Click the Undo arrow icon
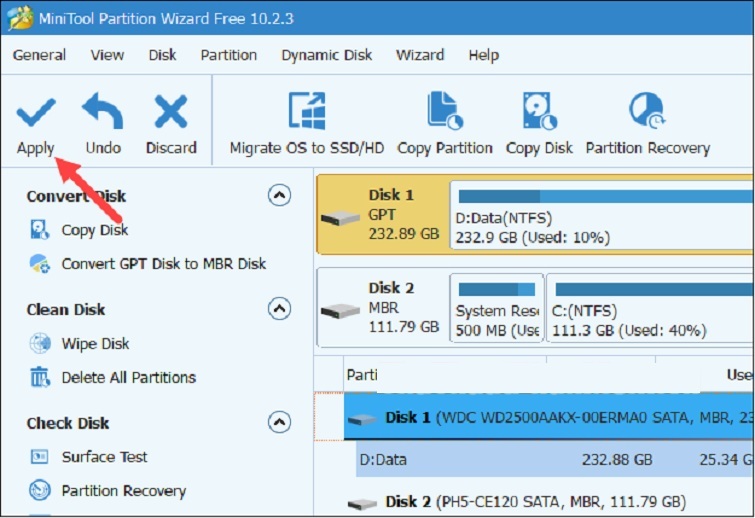This screenshot has width=755, height=518. (x=102, y=112)
